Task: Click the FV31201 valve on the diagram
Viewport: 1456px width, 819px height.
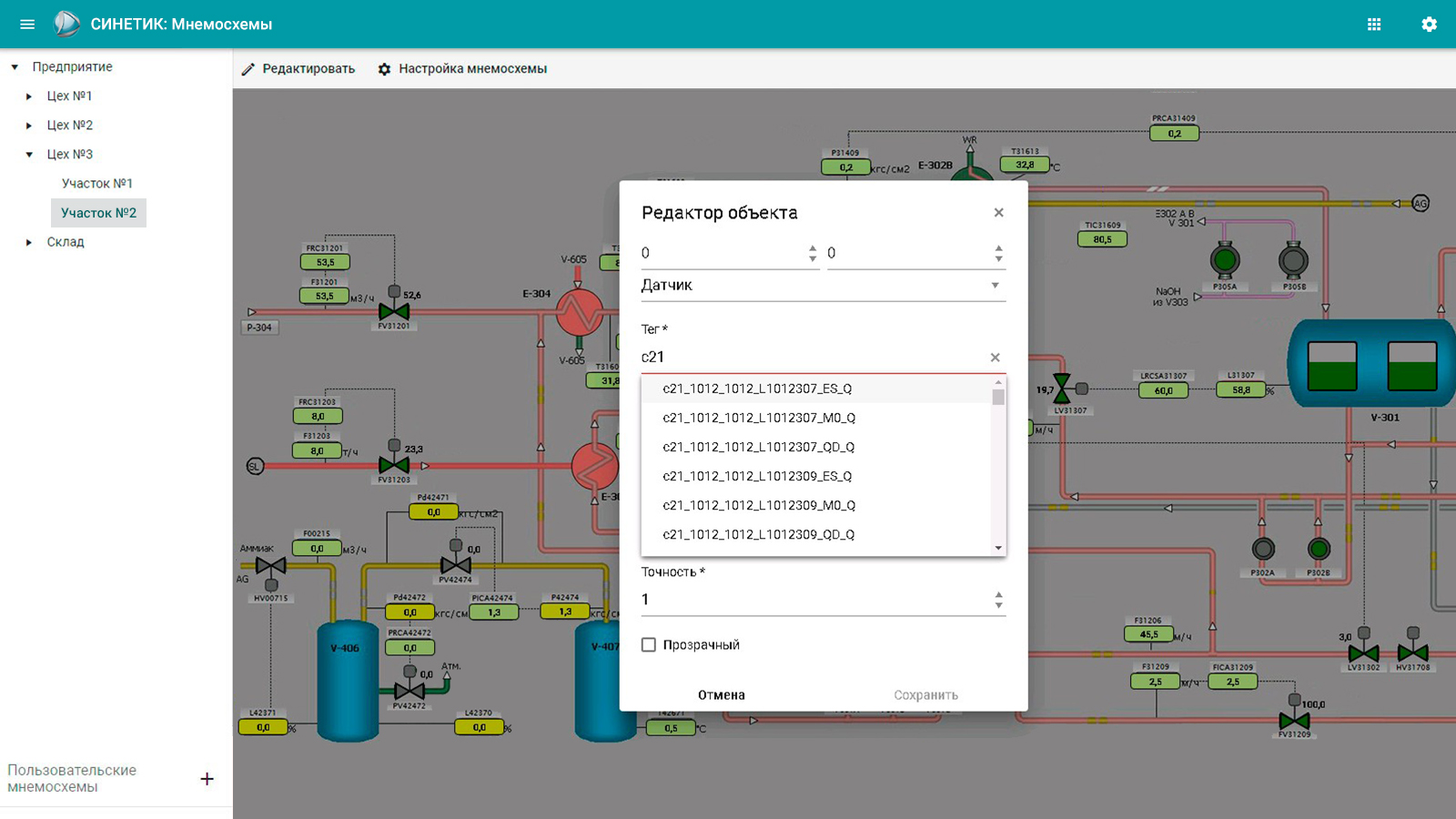Action: point(394,311)
